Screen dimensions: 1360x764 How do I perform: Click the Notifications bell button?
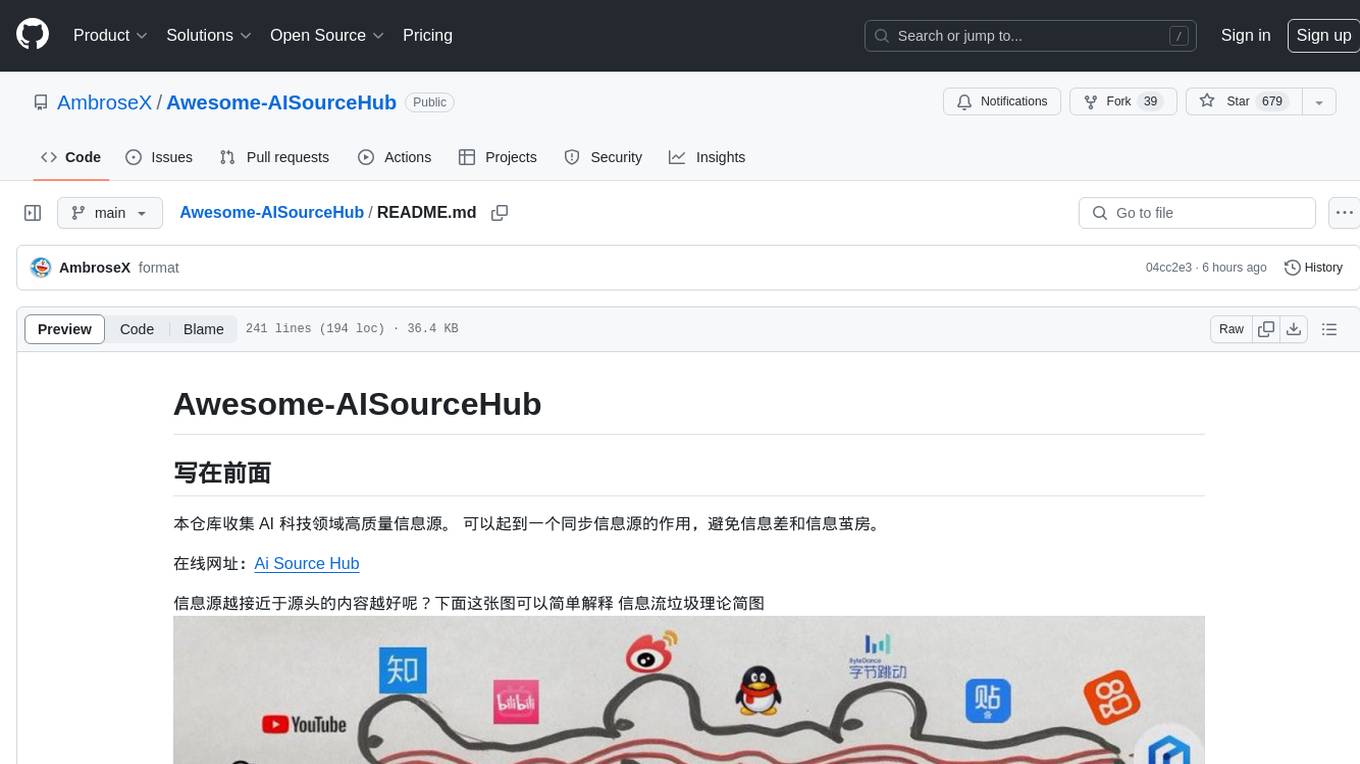(x=1002, y=101)
